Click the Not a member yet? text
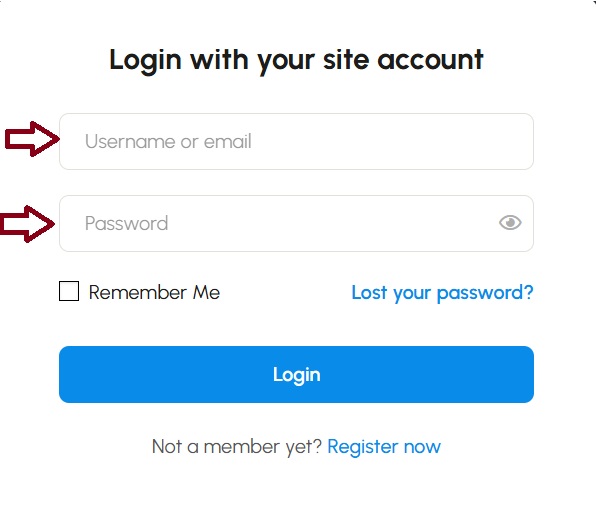 pos(237,447)
